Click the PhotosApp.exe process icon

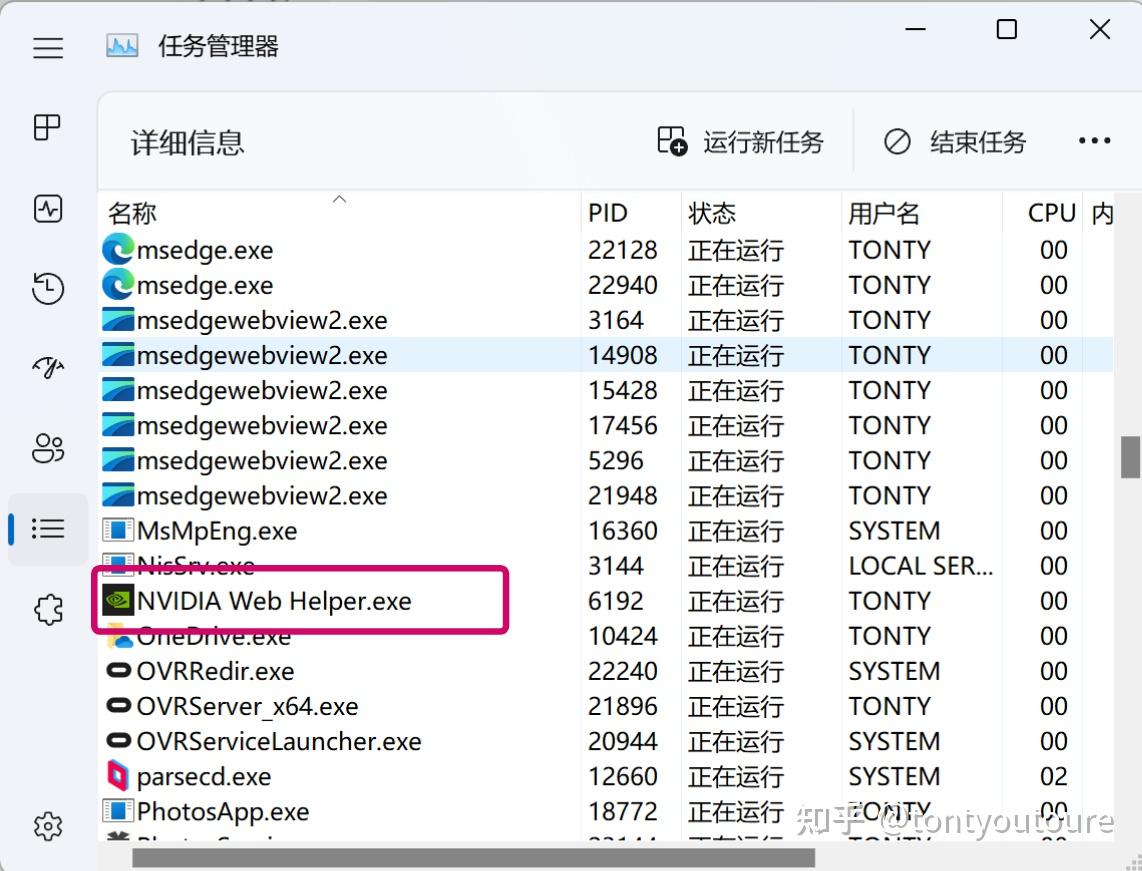tap(118, 811)
